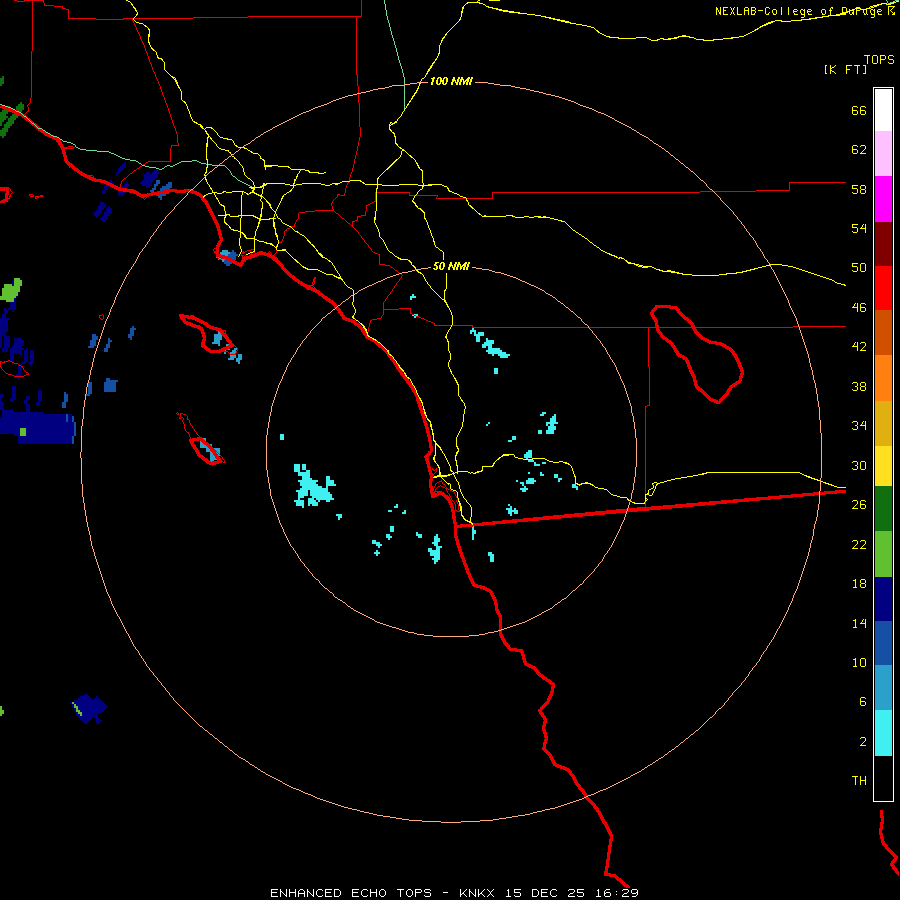Click the '46' legend value
Screen dimensions: 900x900
859,308
